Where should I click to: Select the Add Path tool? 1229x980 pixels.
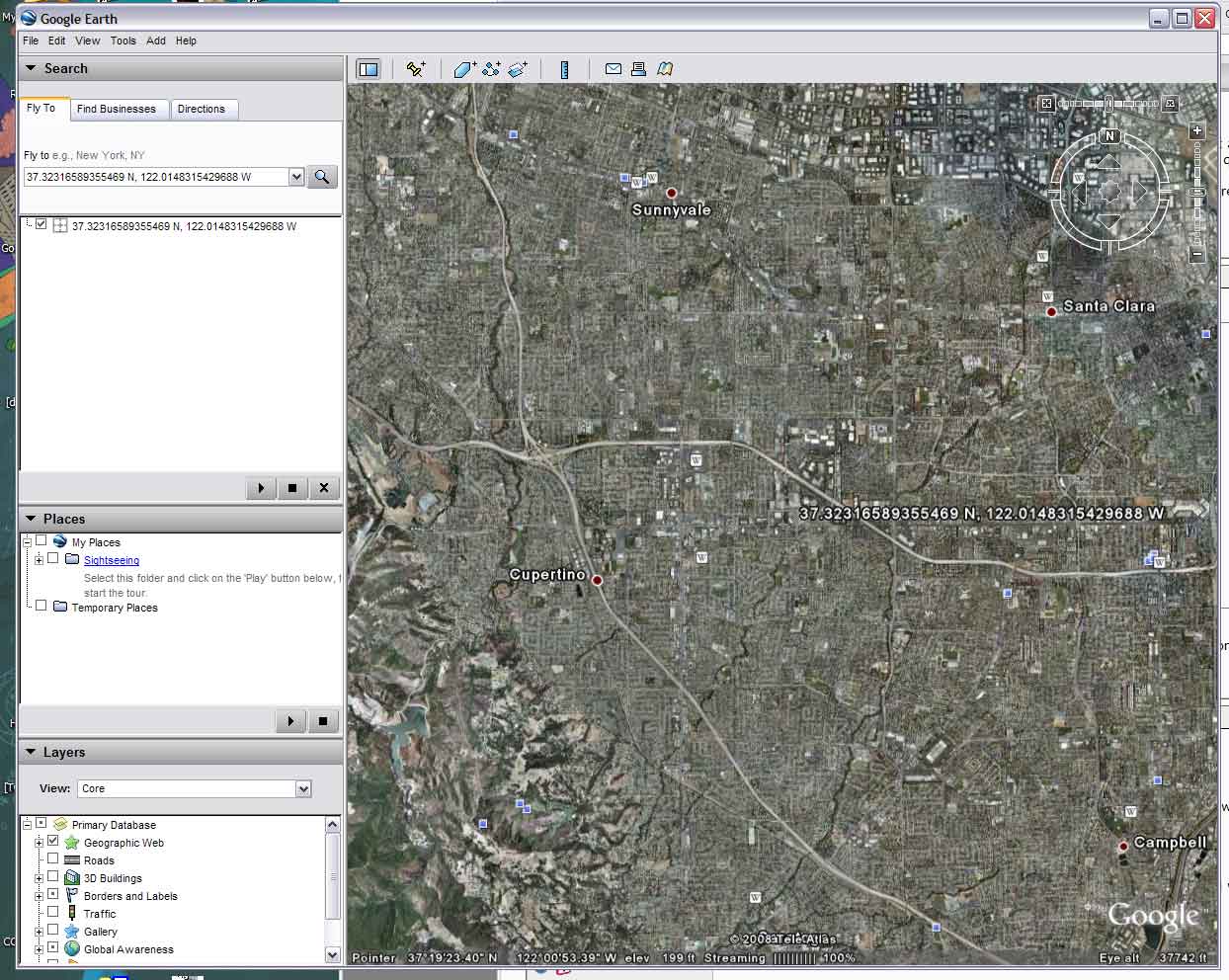point(491,69)
